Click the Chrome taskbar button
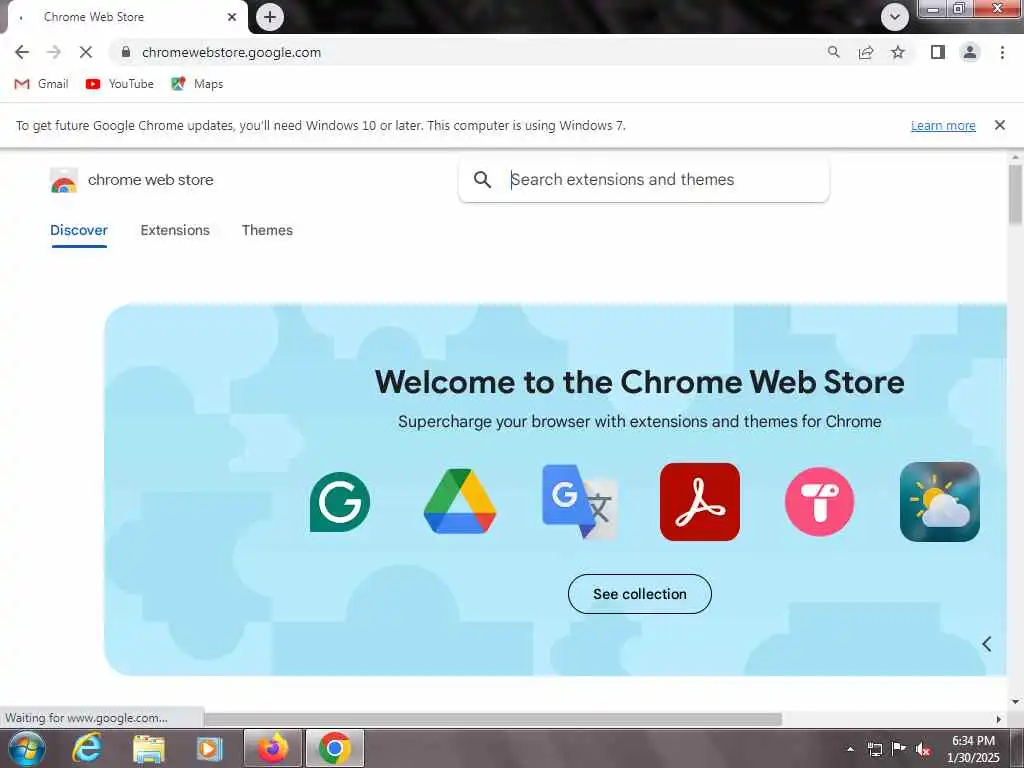The image size is (1024, 768). pos(334,748)
